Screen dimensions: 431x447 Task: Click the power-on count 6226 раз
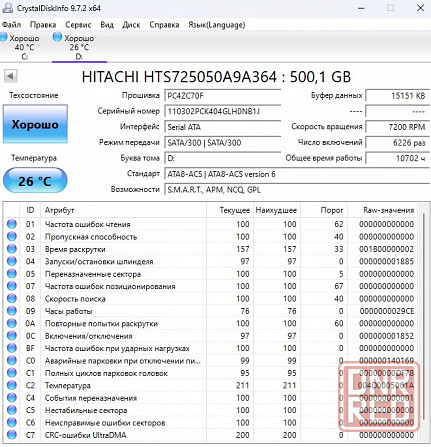pyautogui.click(x=397, y=143)
